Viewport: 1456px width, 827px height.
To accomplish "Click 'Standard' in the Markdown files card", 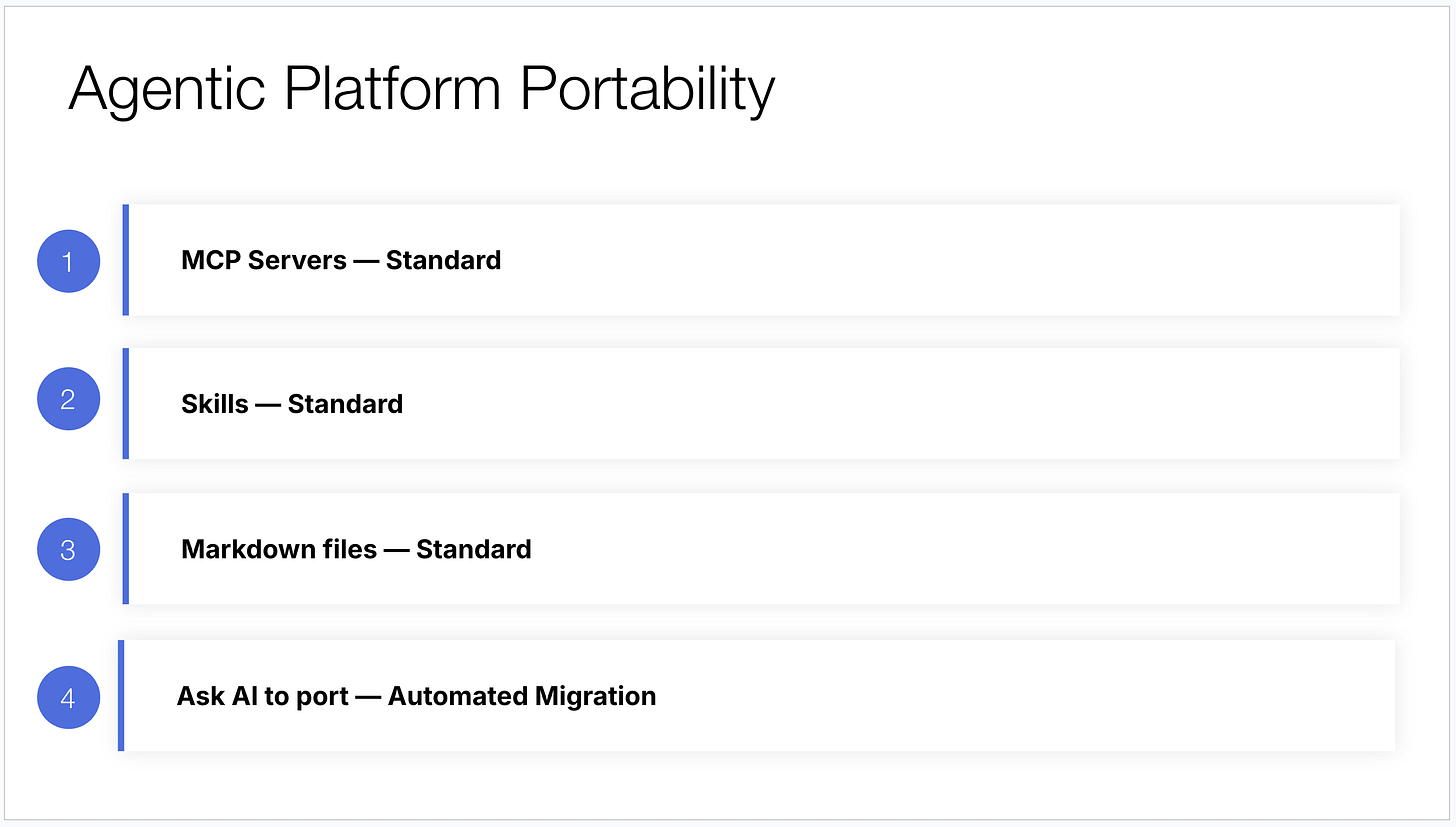I will coord(474,549).
